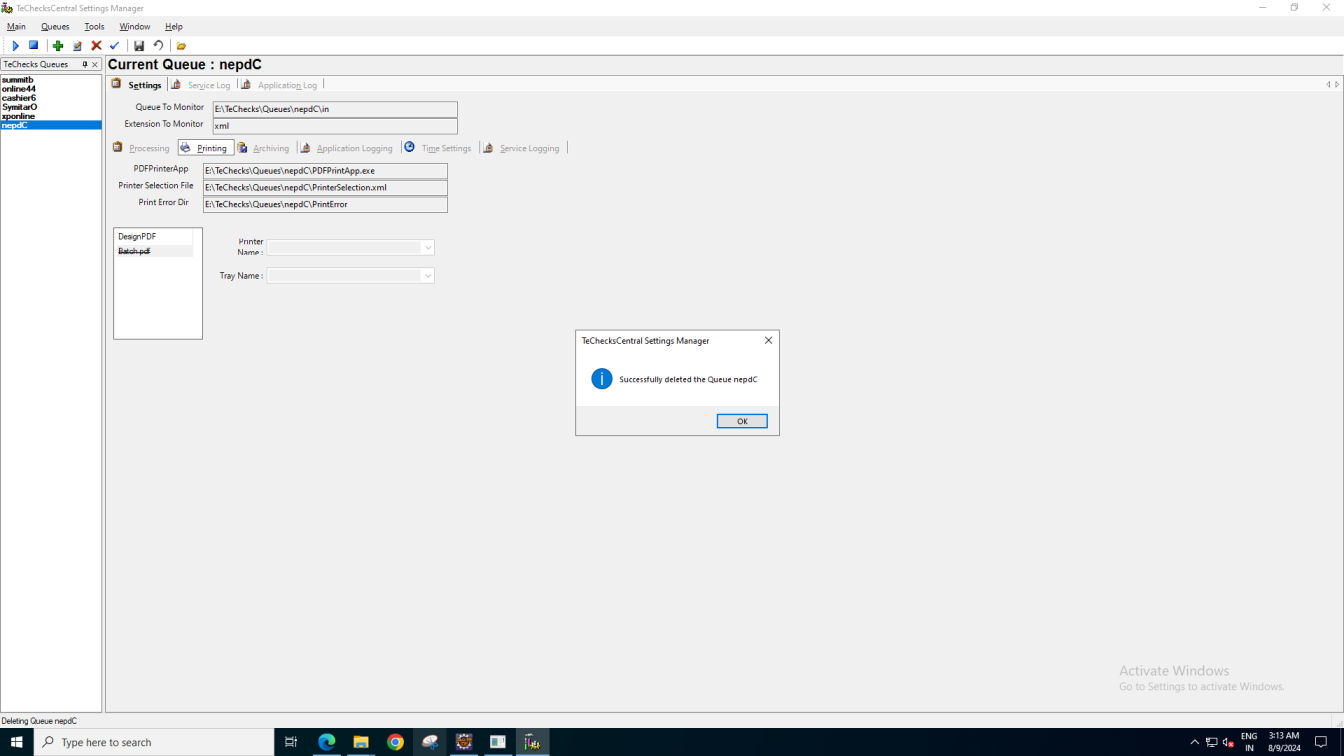Click the taskbar search box

click(x=154, y=742)
